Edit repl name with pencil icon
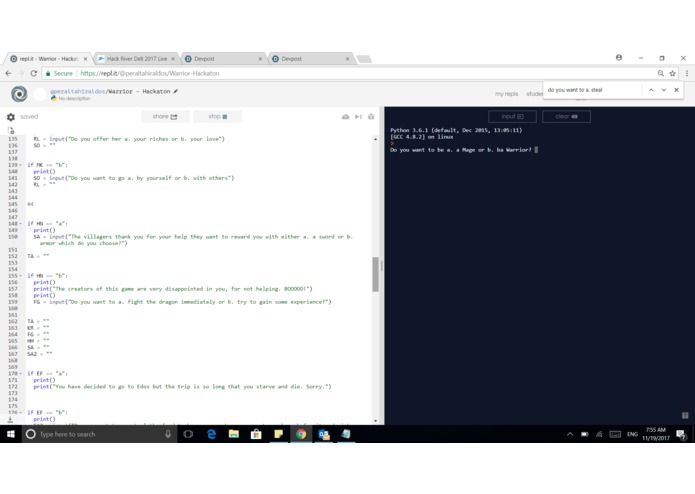This screenshot has height=494, width=695. (x=176, y=91)
